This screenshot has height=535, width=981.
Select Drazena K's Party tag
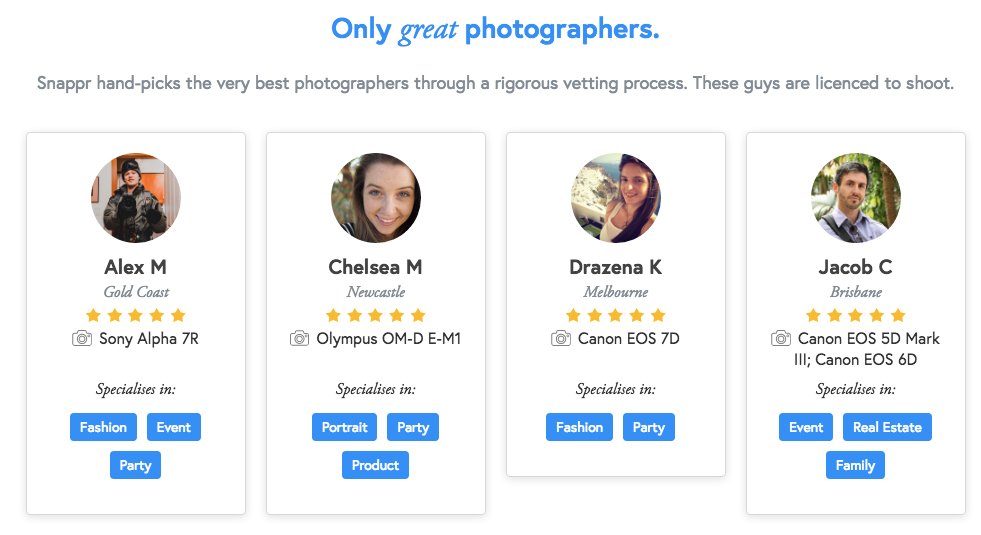click(x=649, y=427)
